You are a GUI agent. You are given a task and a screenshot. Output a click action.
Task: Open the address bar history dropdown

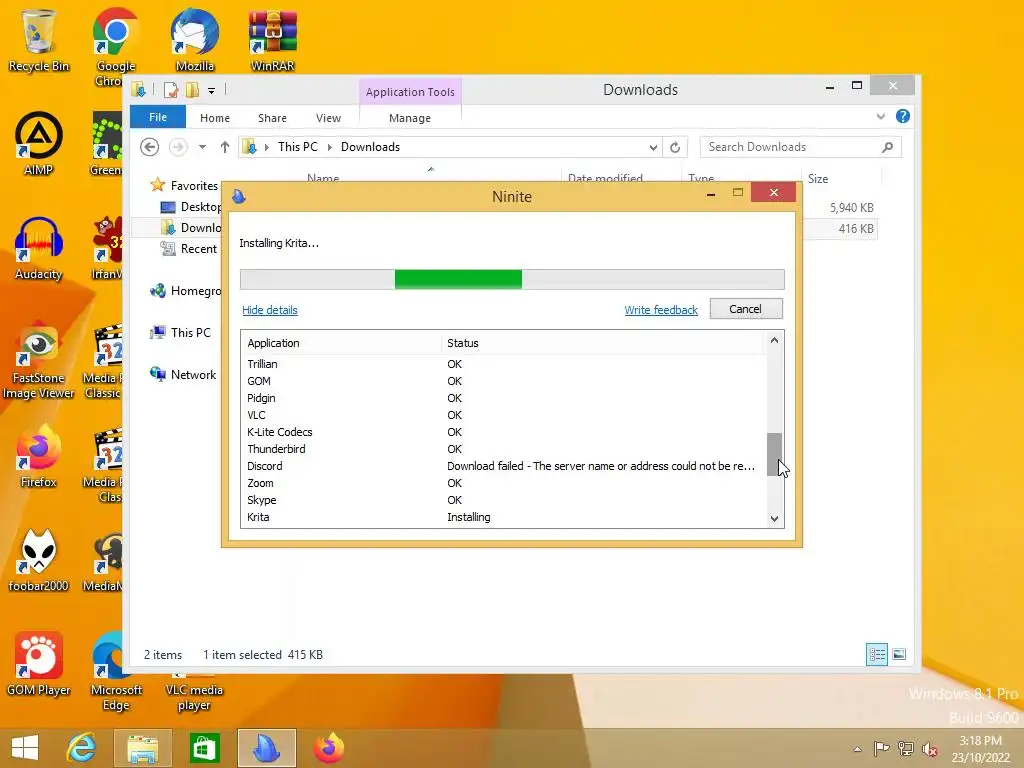tap(653, 148)
